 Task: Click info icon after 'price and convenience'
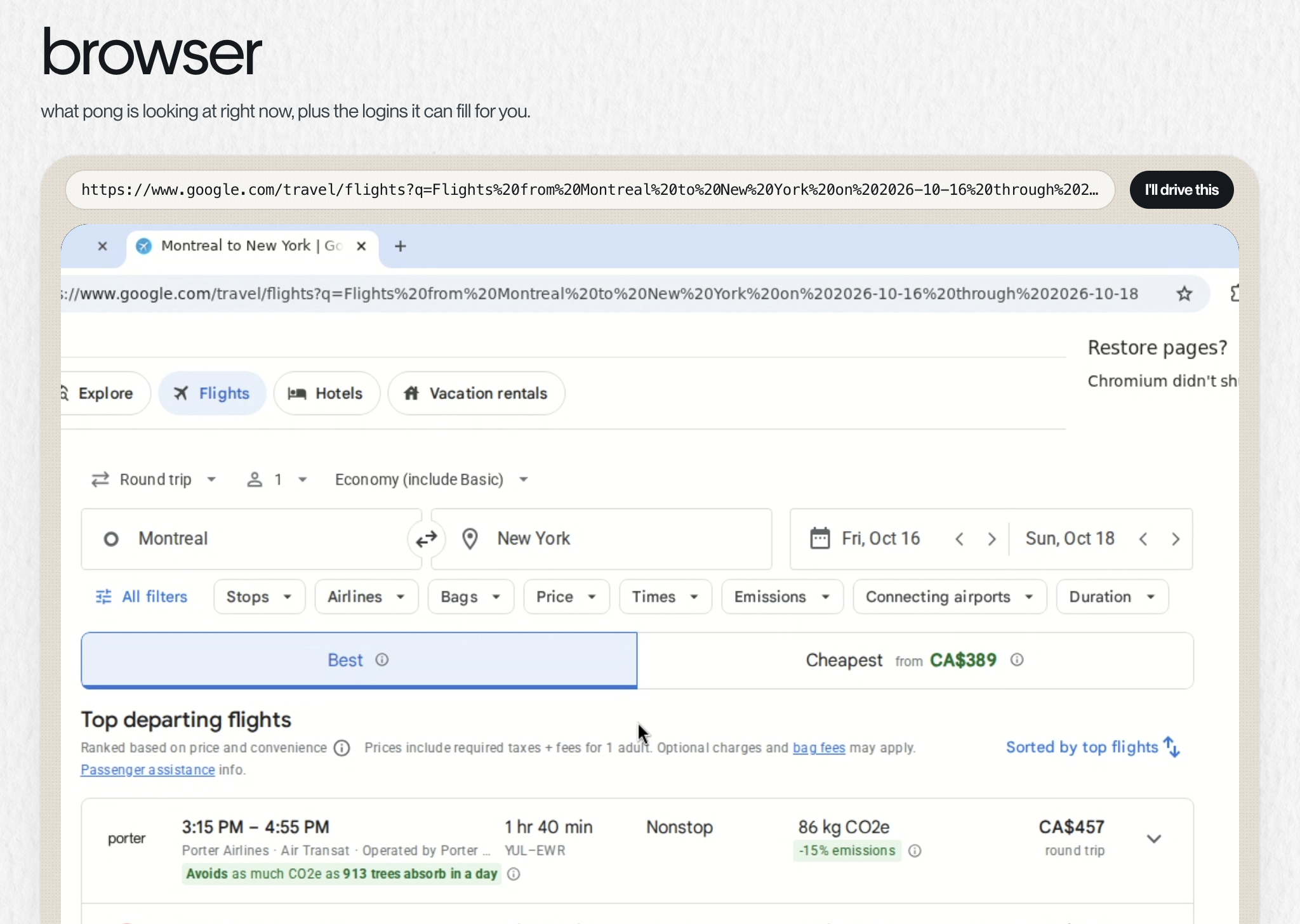point(342,748)
